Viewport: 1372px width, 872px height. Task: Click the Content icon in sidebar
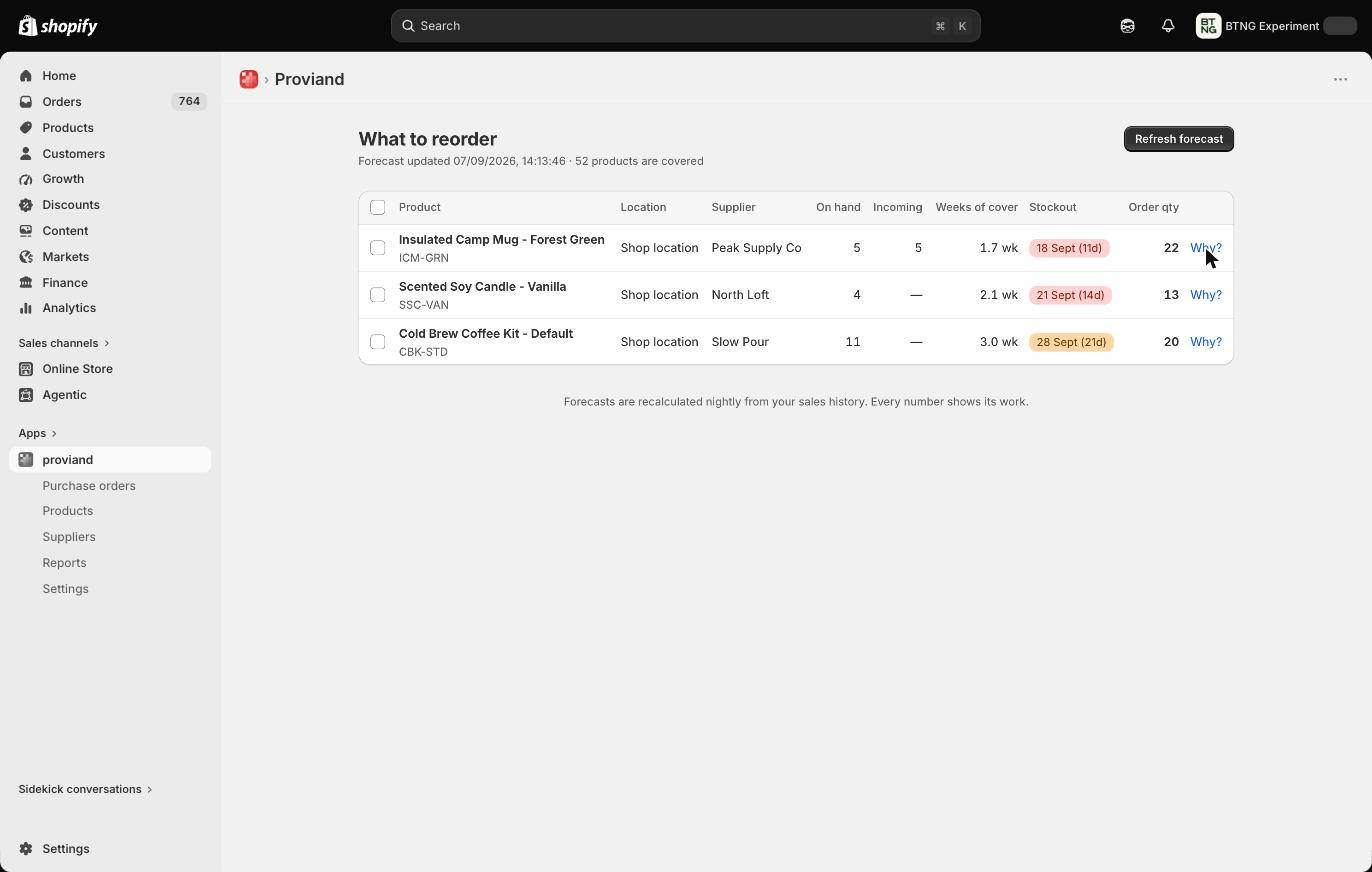(26, 231)
